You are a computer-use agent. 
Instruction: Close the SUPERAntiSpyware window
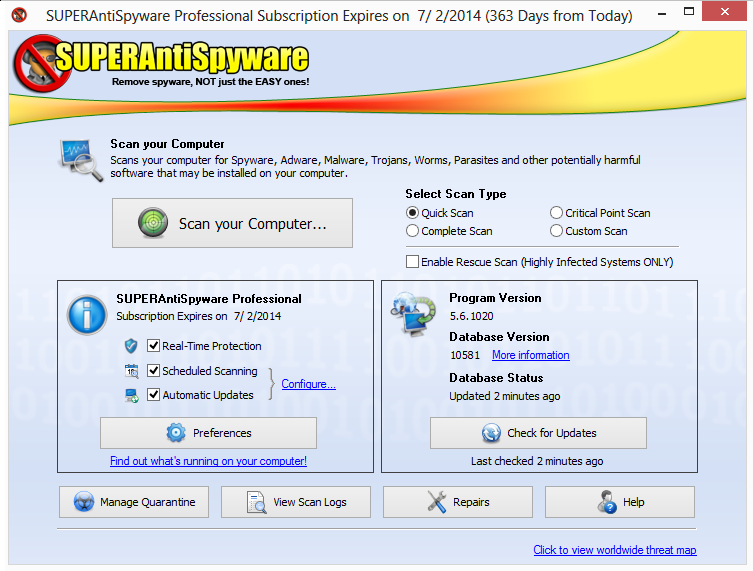(x=724, y=11)
